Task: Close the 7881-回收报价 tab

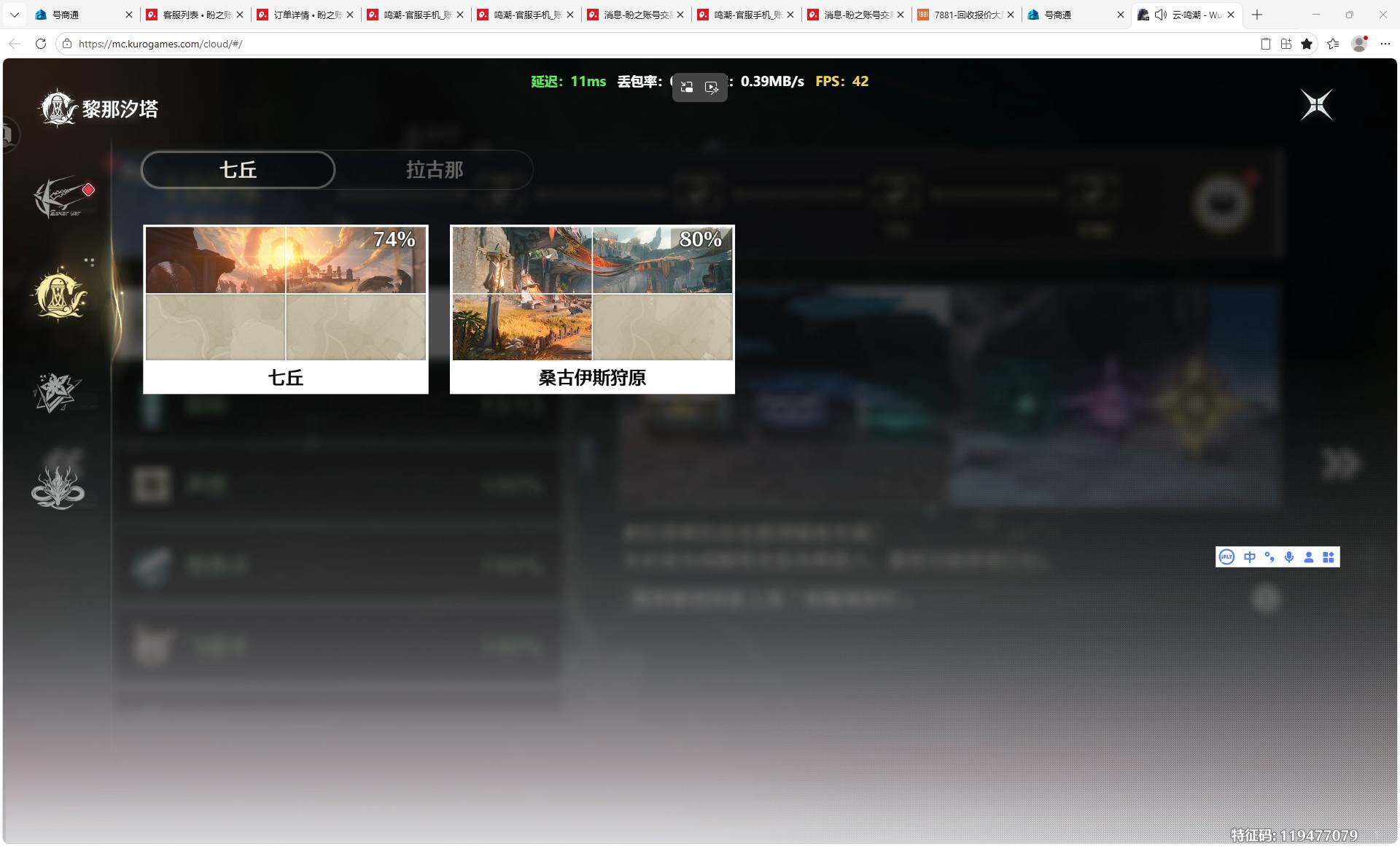Action: click(x=1011, y=15)
